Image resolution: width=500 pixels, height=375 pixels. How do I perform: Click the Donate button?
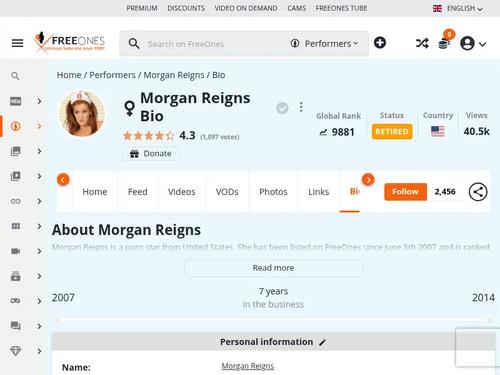tap(151, 154)
